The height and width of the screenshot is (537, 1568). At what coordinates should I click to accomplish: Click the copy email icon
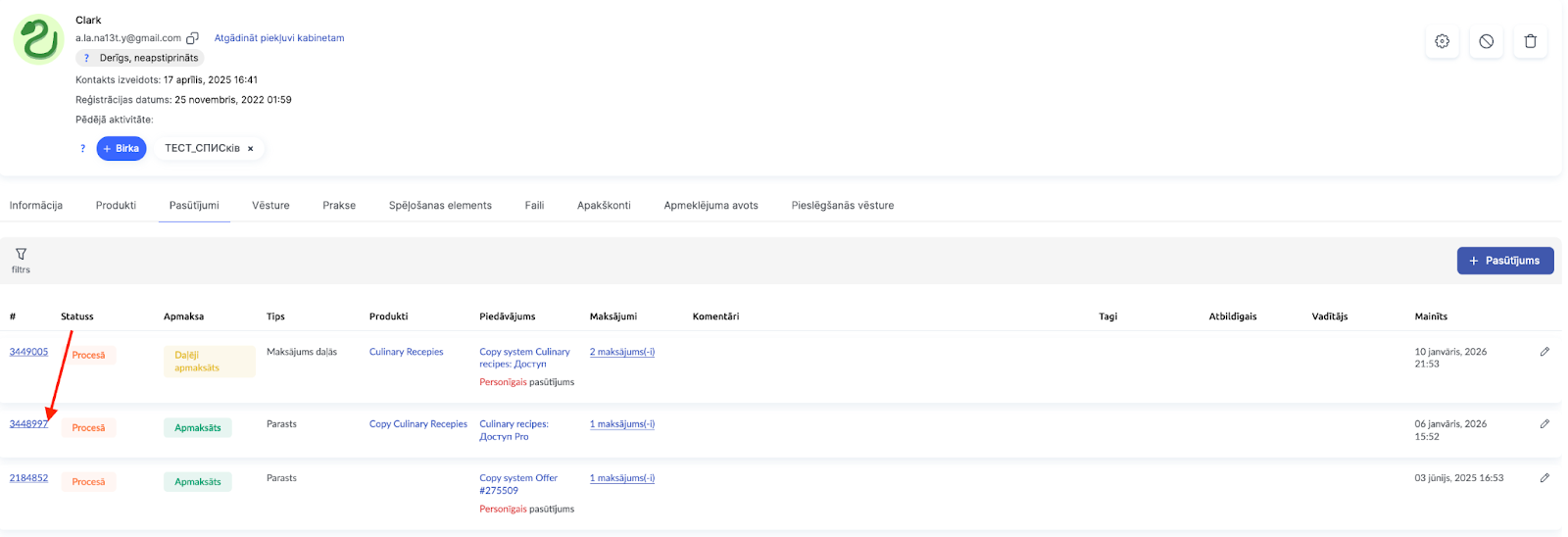(192, 38)
